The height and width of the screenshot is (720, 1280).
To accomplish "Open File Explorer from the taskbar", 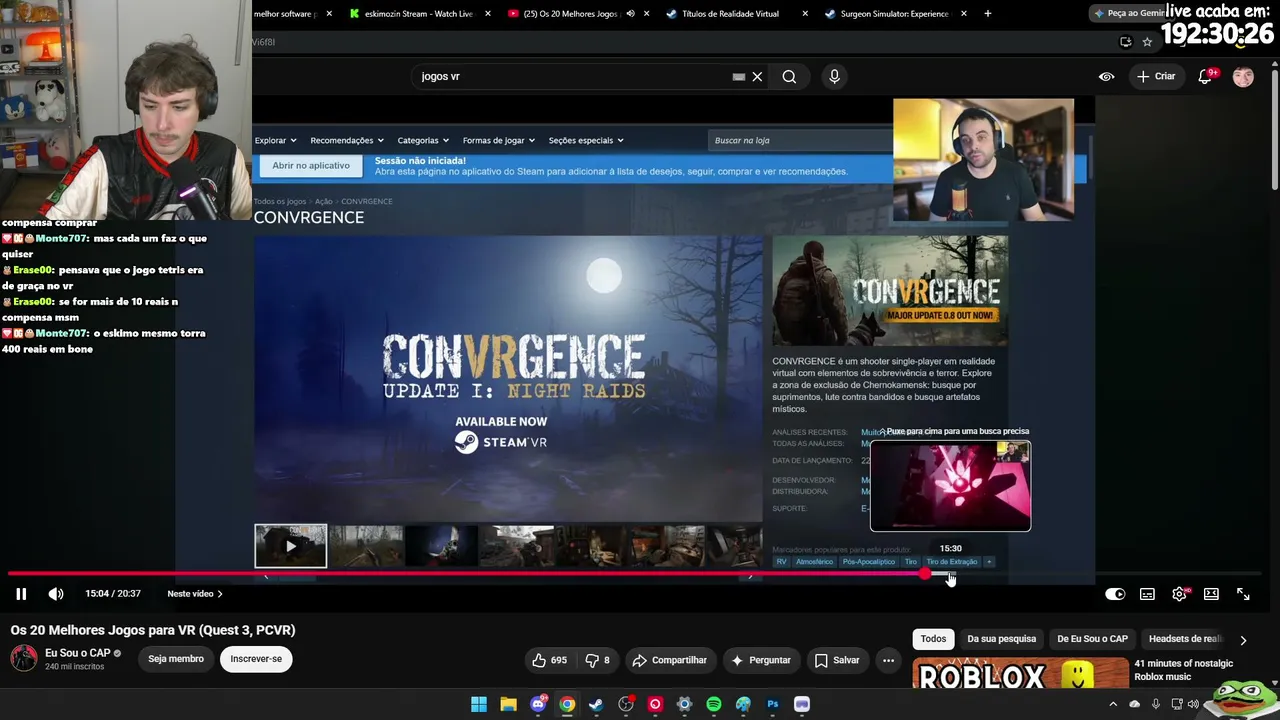I will tap(508, 704).
